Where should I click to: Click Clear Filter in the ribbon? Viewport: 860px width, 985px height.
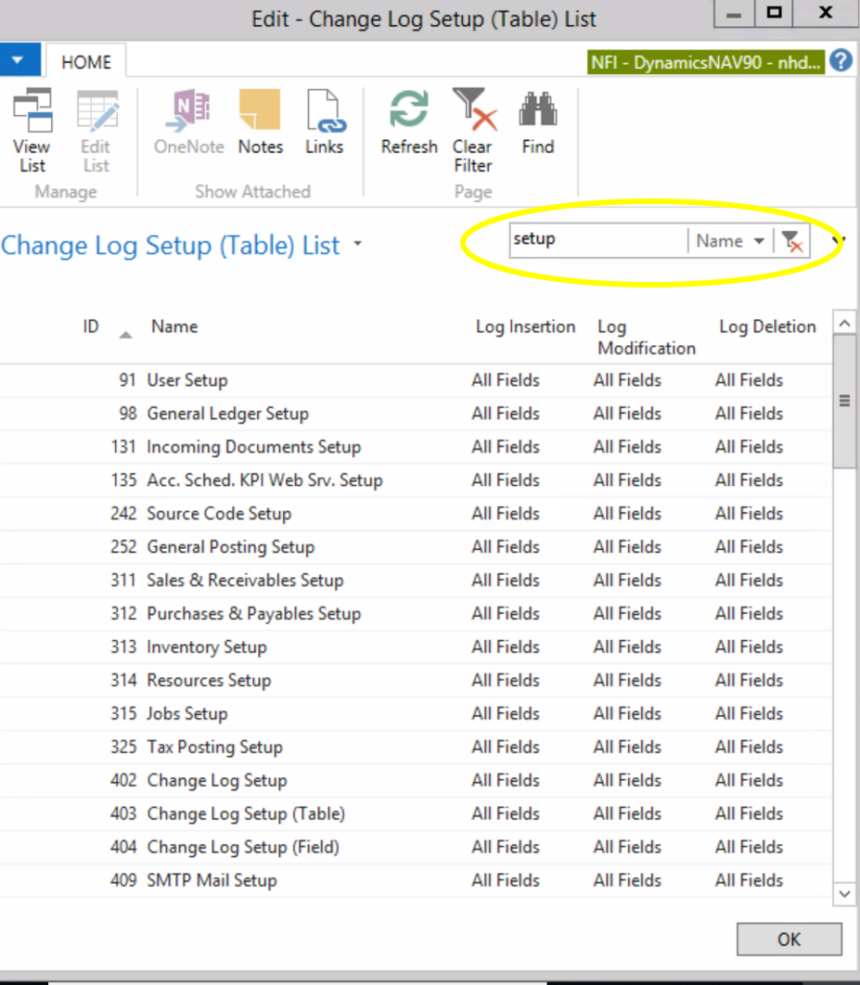click(473, 131)
